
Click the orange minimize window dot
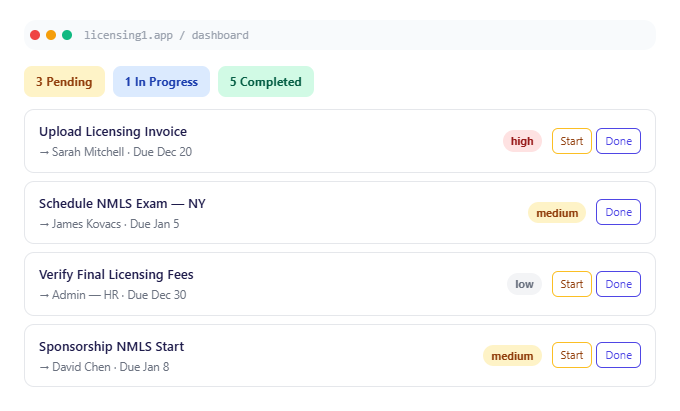[51, 35]
